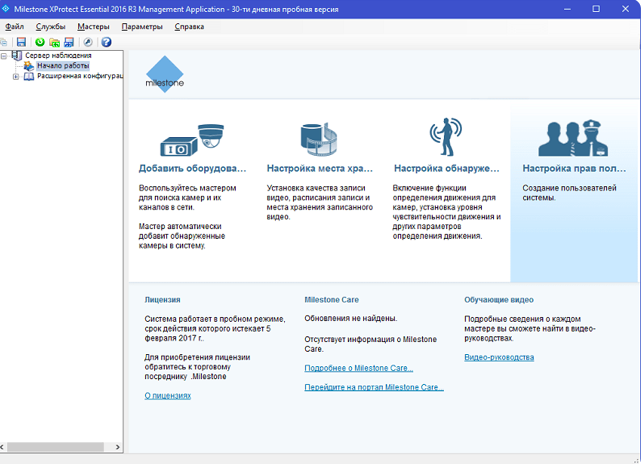Open the Настройка прав пользователей heading
641x464 pixels.
[574, 168]
